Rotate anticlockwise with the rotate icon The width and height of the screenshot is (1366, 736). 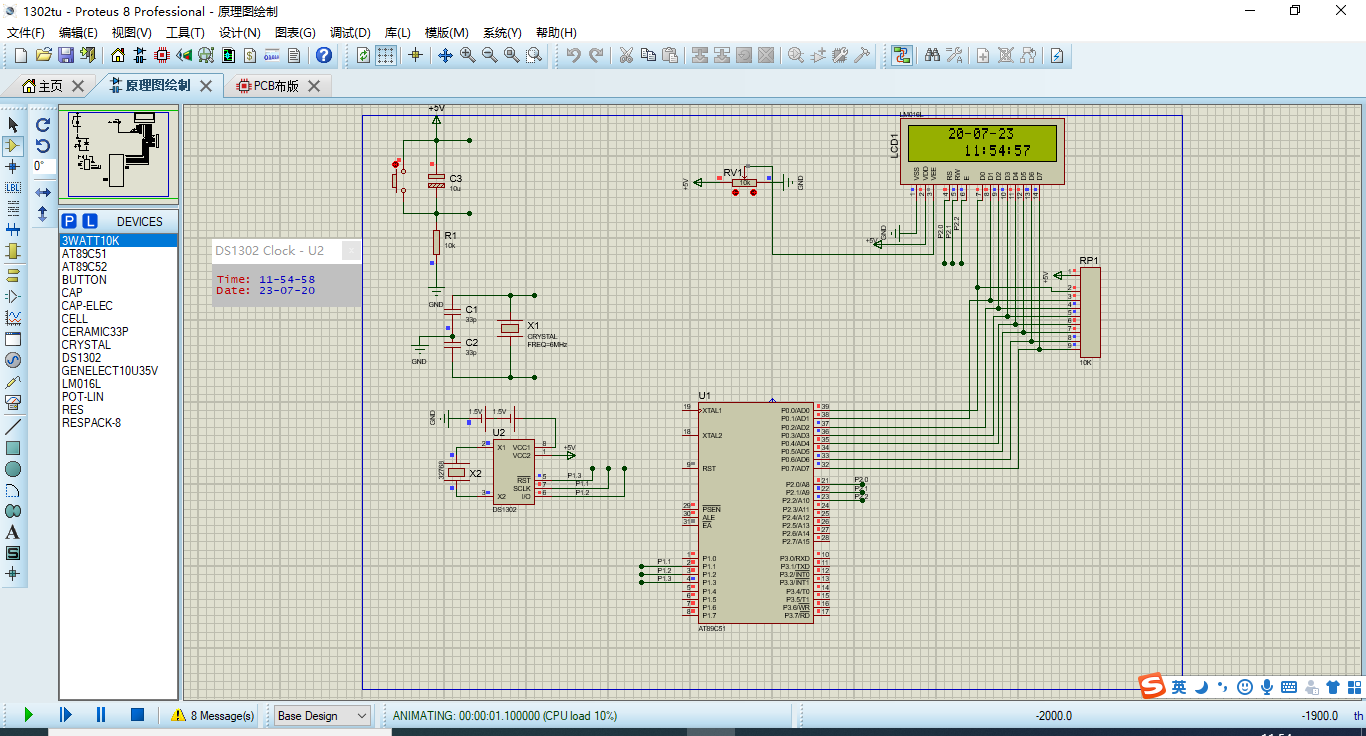tap(43, 146)
